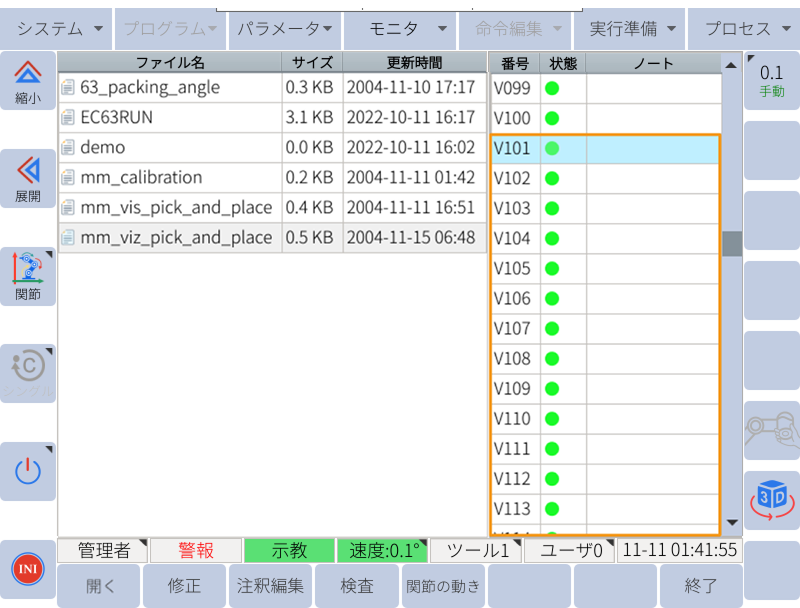800x608 pixels.
Task: Click the blue power servo icon
Action: (x=28, y=471)
